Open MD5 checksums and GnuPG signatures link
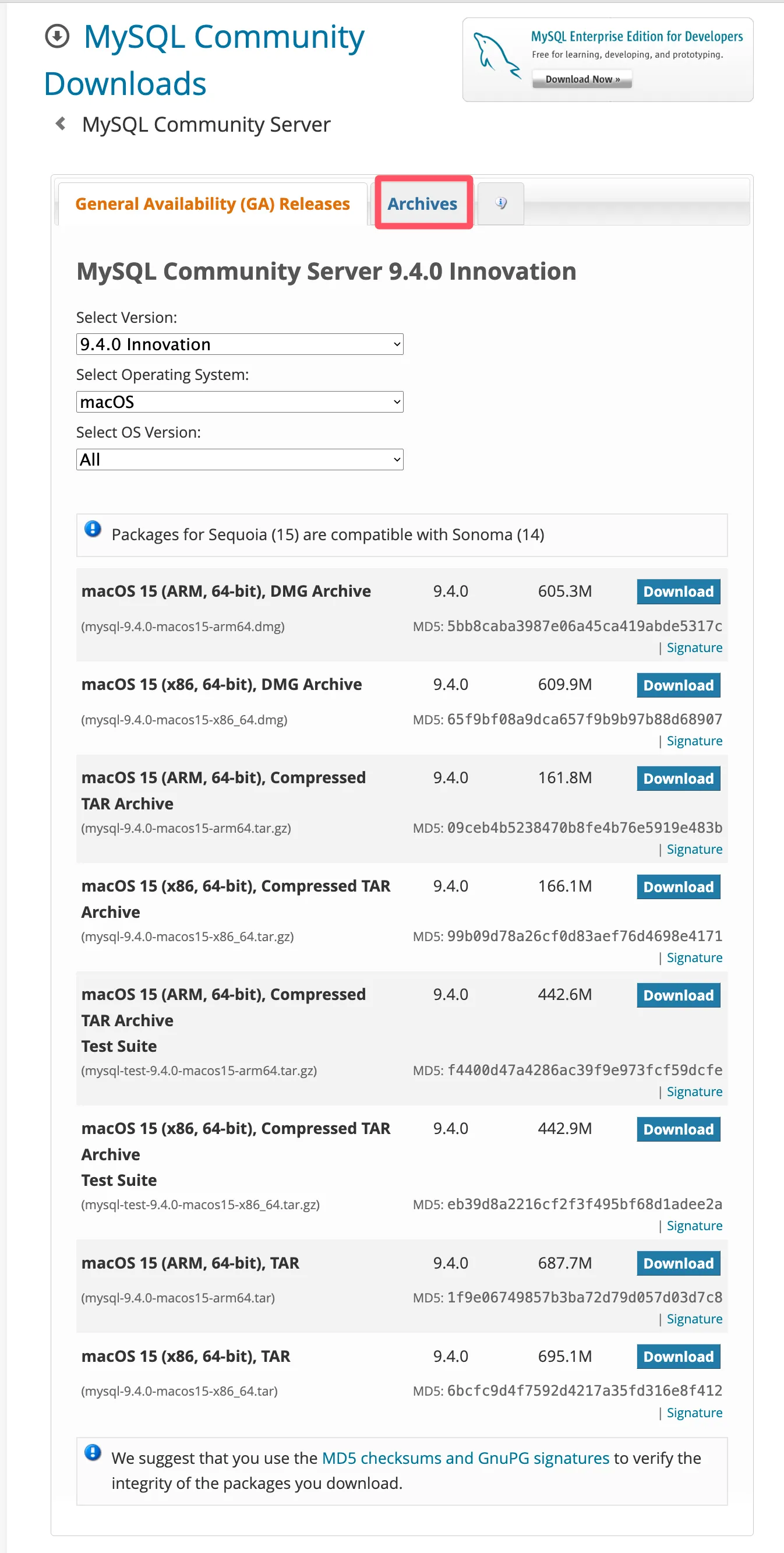This screenshot has width=784, height=1553. [465, 1458]
